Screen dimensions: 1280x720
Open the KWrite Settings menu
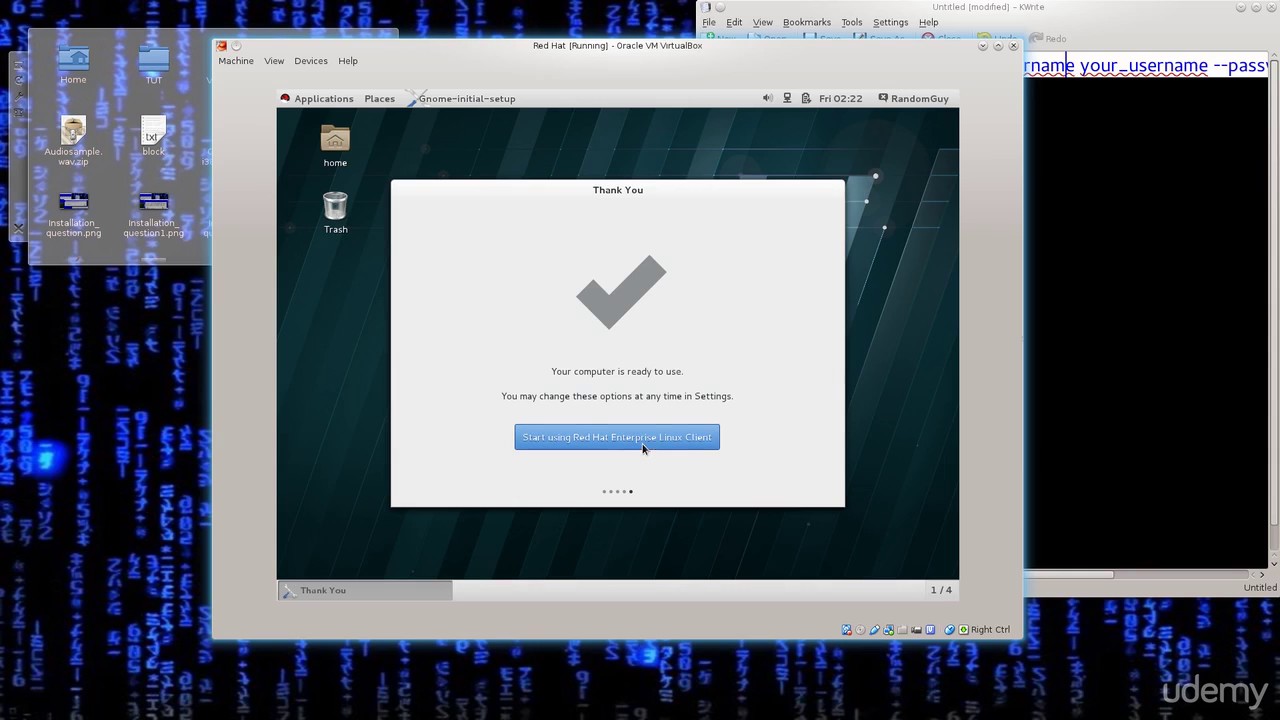(x=890, y=22)
